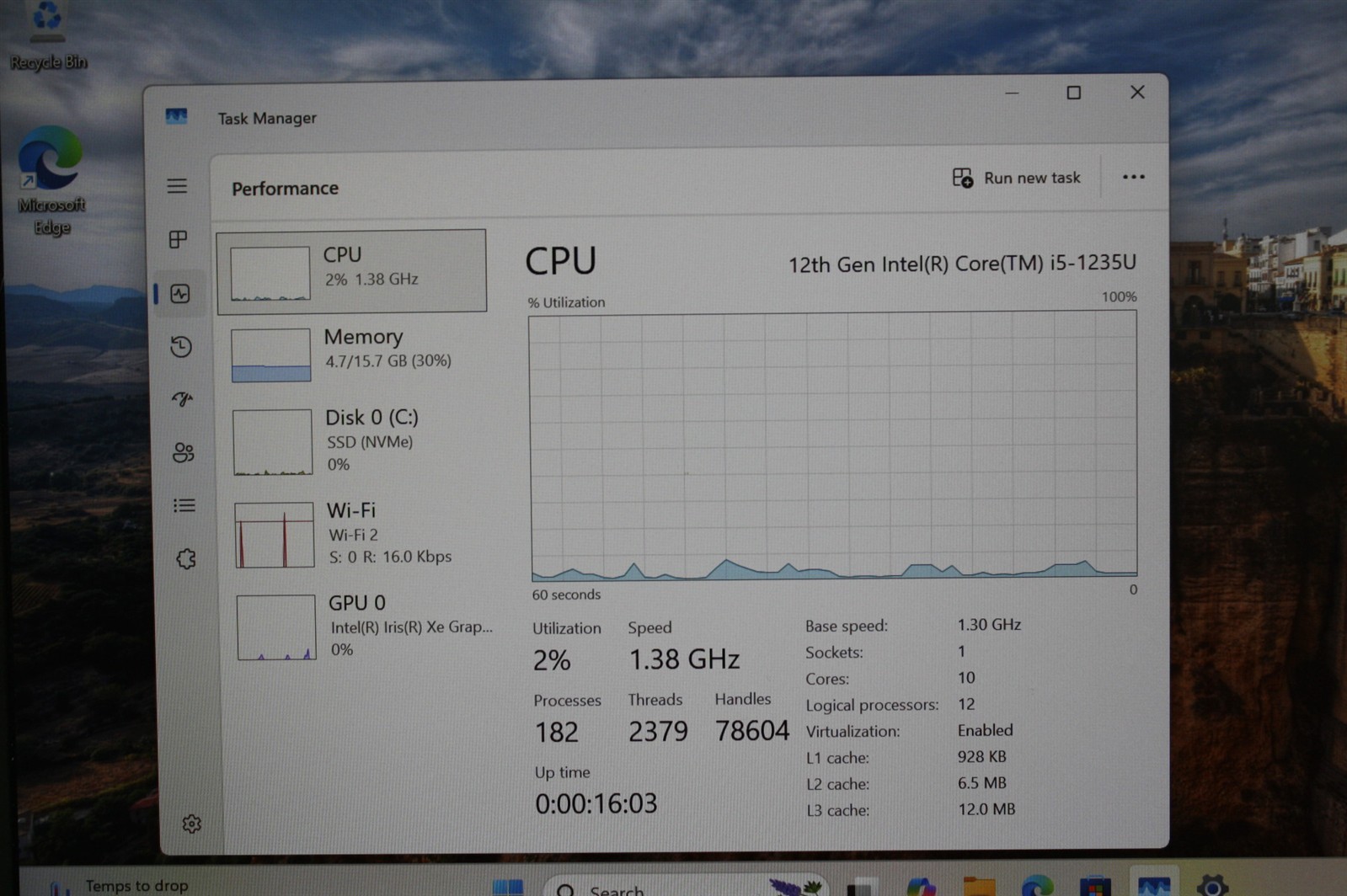
Task: Open the Windows Start menu
Action: pyautogui.click(x=507, y=887)
